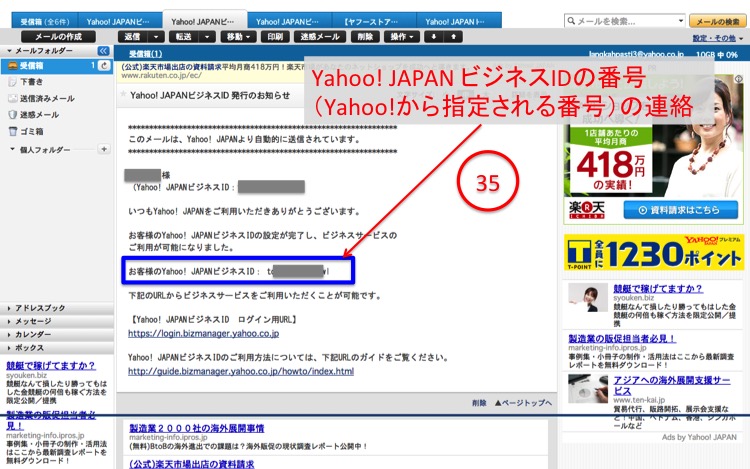Click the 転送 forward button
The width and height of the screenshot is (750, 469).
[183, 37]
